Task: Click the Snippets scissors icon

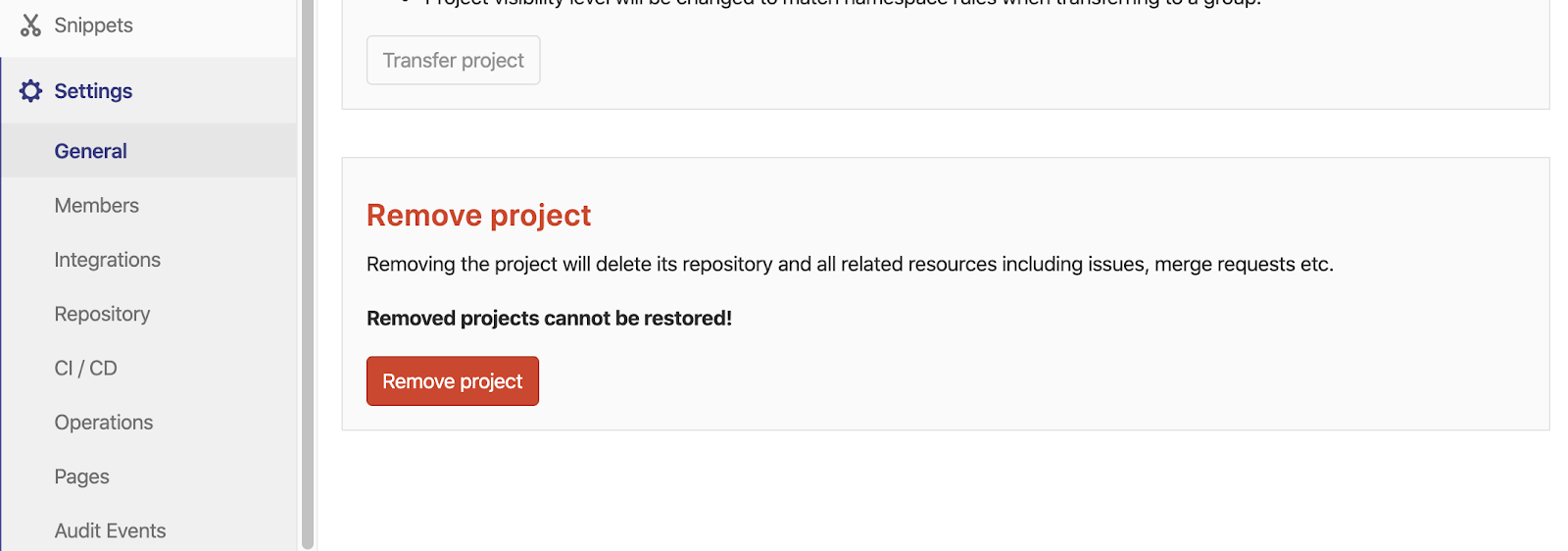Action: click(x=30, y=25)
